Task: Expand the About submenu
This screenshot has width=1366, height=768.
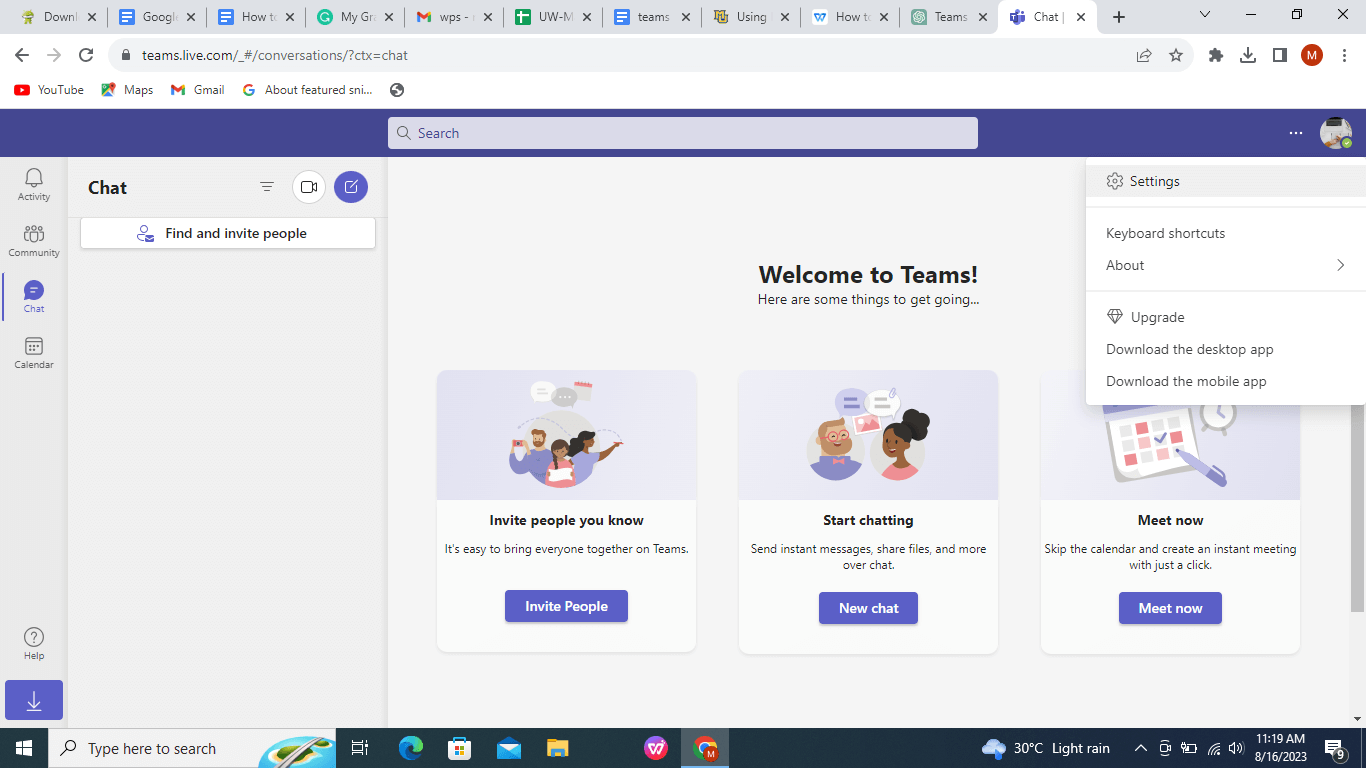Action: (1225, 265)
